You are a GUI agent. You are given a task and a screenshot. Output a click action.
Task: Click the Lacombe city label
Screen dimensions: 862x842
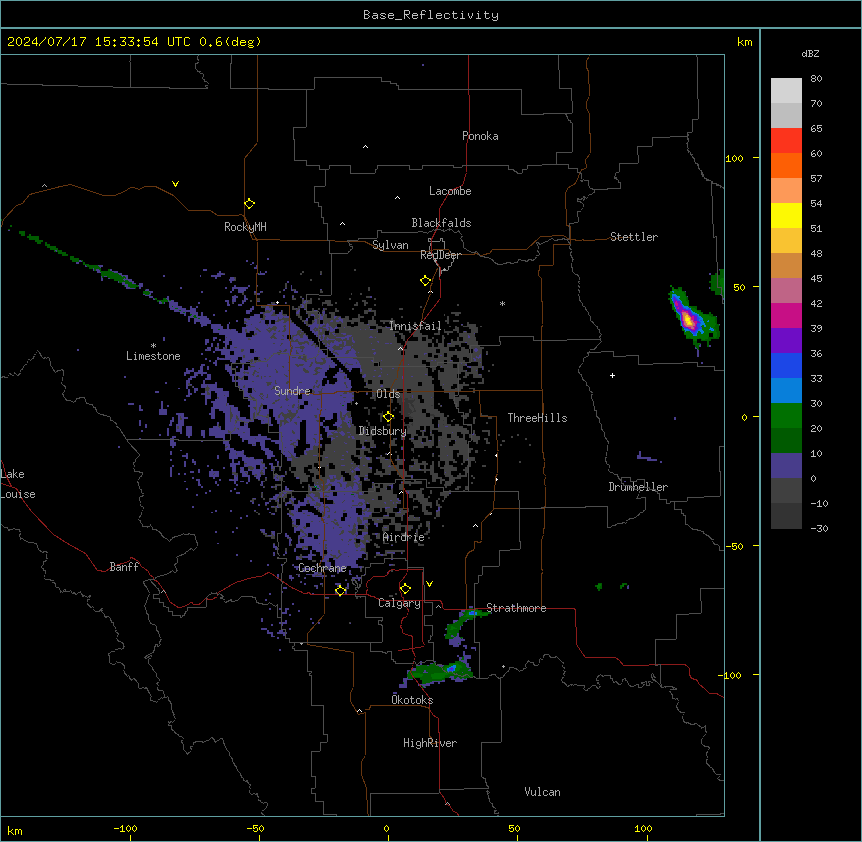pos(450,191)
